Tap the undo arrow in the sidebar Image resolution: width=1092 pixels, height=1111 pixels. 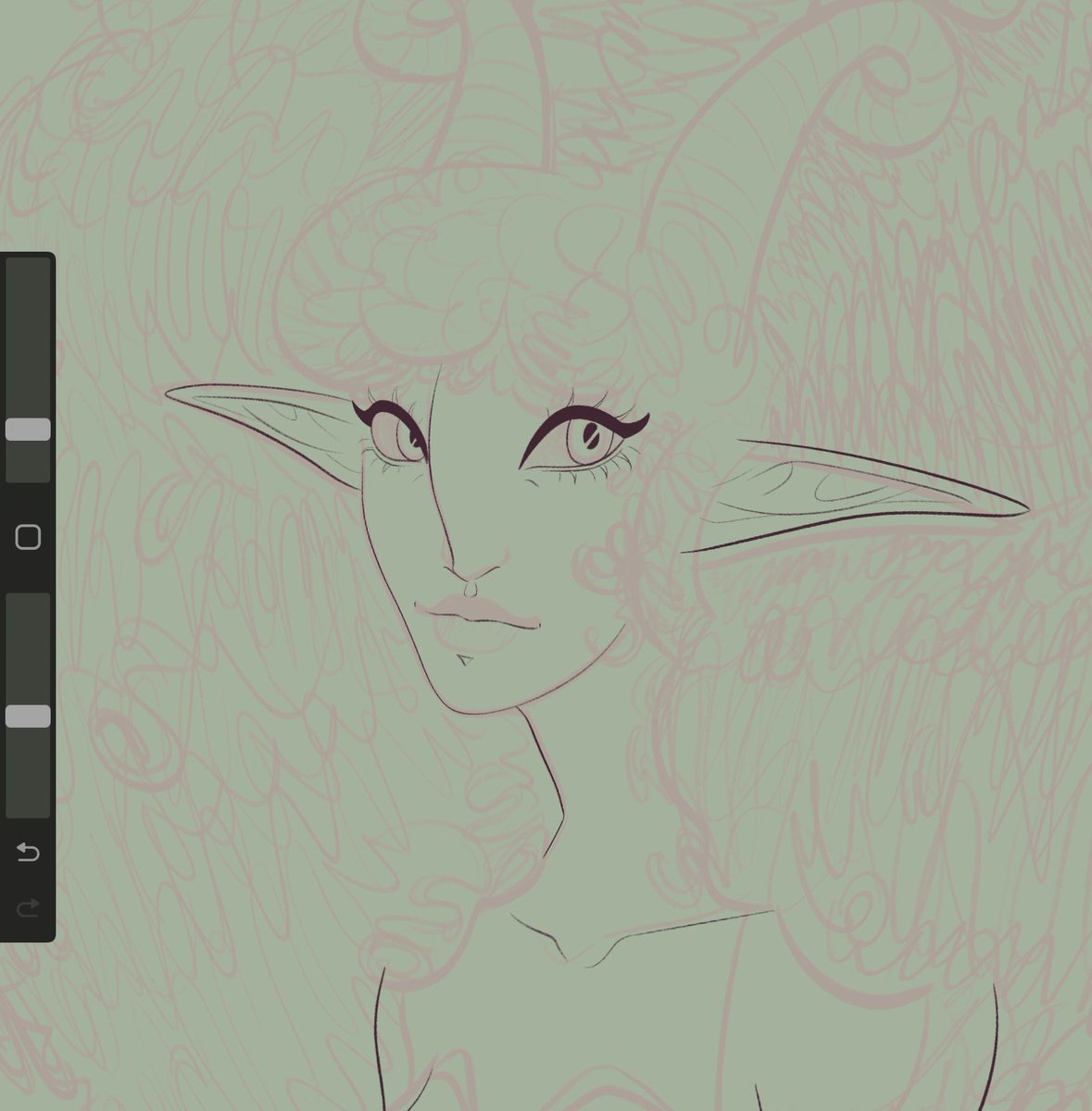point(28,852)
